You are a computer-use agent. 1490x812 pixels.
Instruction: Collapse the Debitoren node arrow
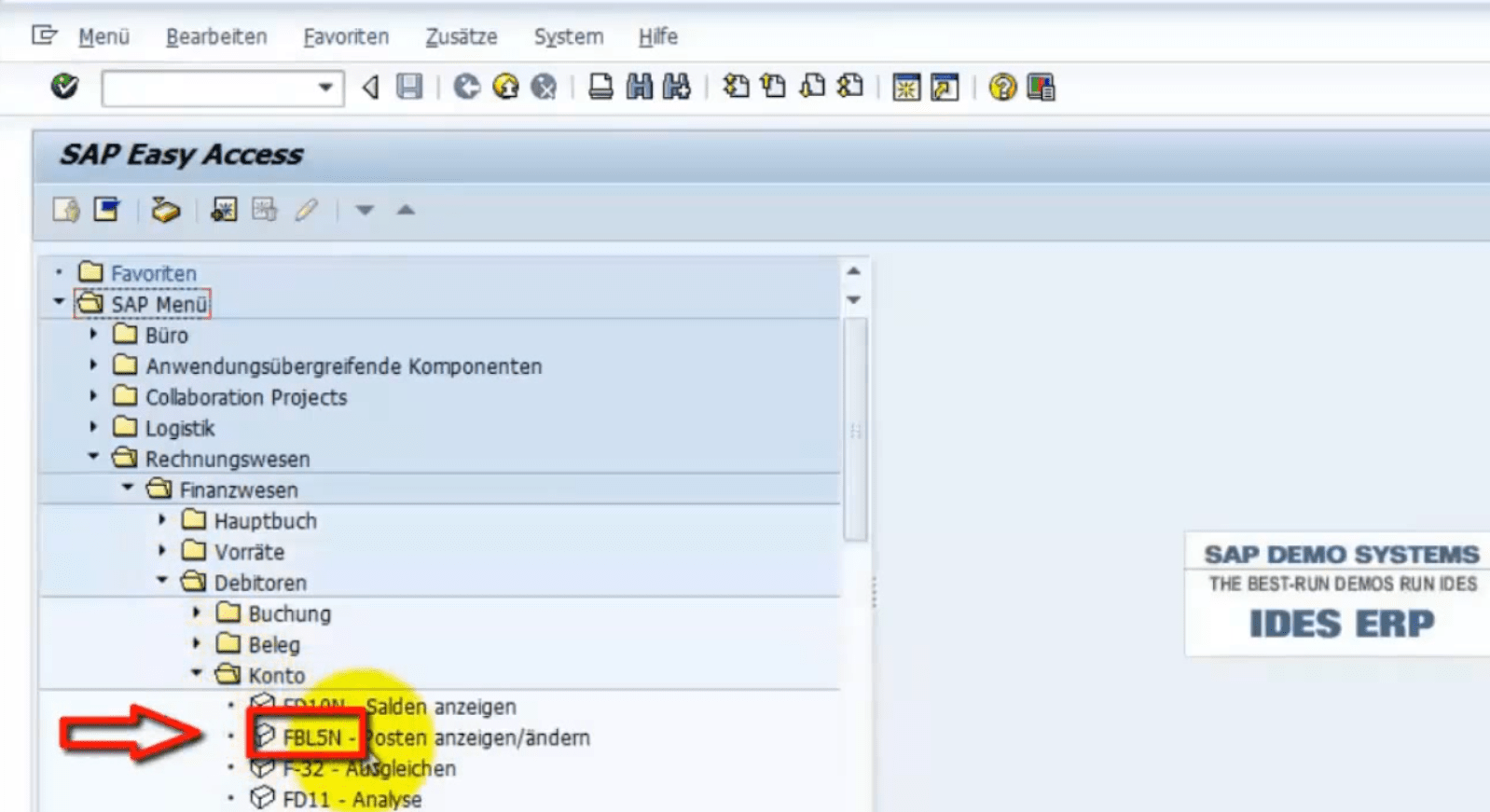pos(162,581)
